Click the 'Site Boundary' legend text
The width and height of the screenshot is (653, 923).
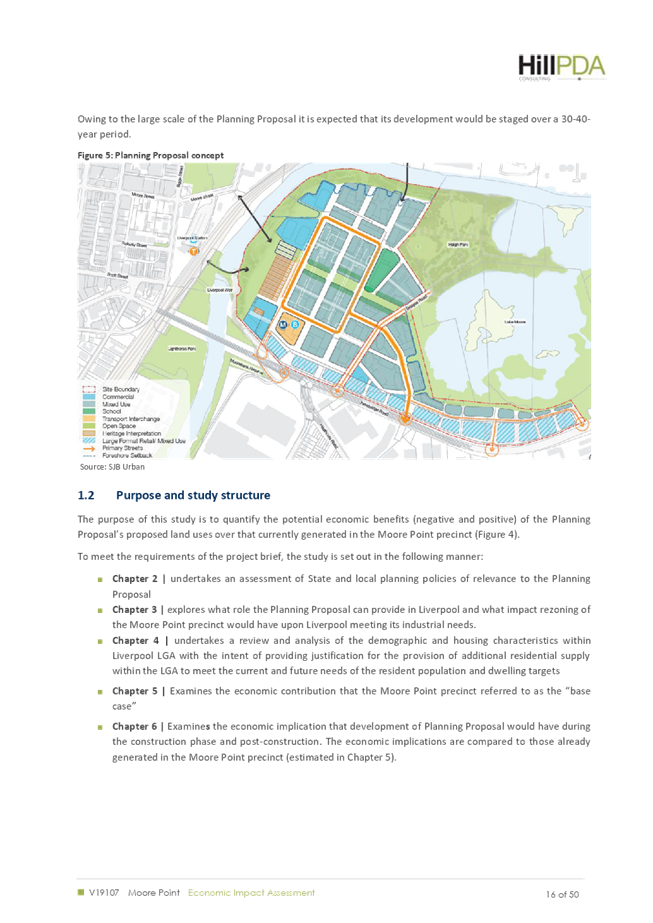pyautogui.click(x=121, y=389)
